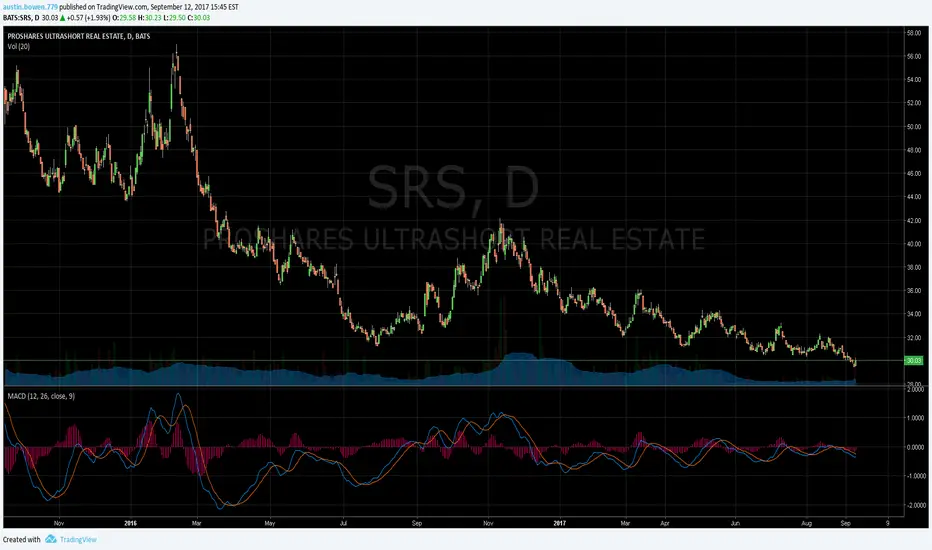The height and width of the screenshot is (550, 932).
Task: Click the Jun label on the time axis
Action: (735, 523)
